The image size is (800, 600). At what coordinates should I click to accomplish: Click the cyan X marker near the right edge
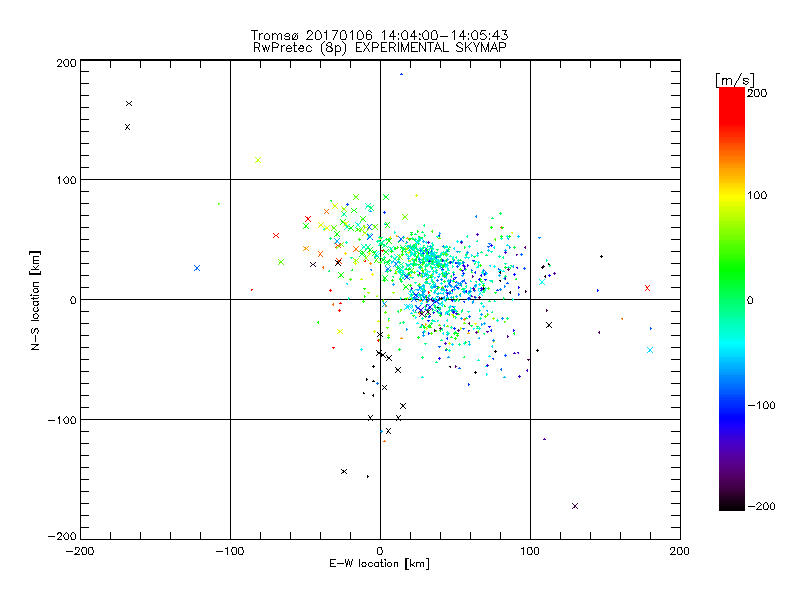(650, 350)
